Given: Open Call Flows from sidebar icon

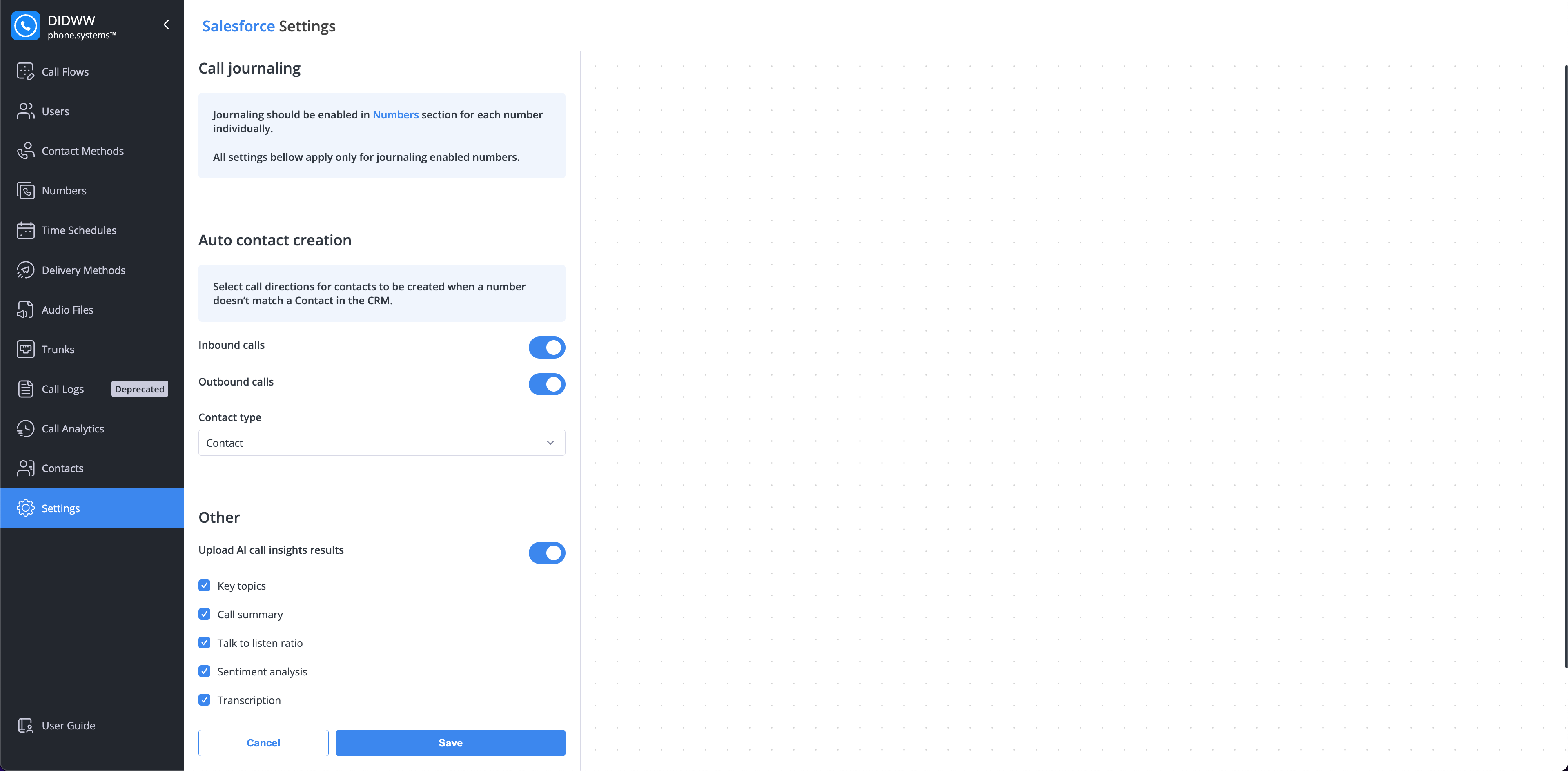Looking at the screenshot, I should point(26,71).
